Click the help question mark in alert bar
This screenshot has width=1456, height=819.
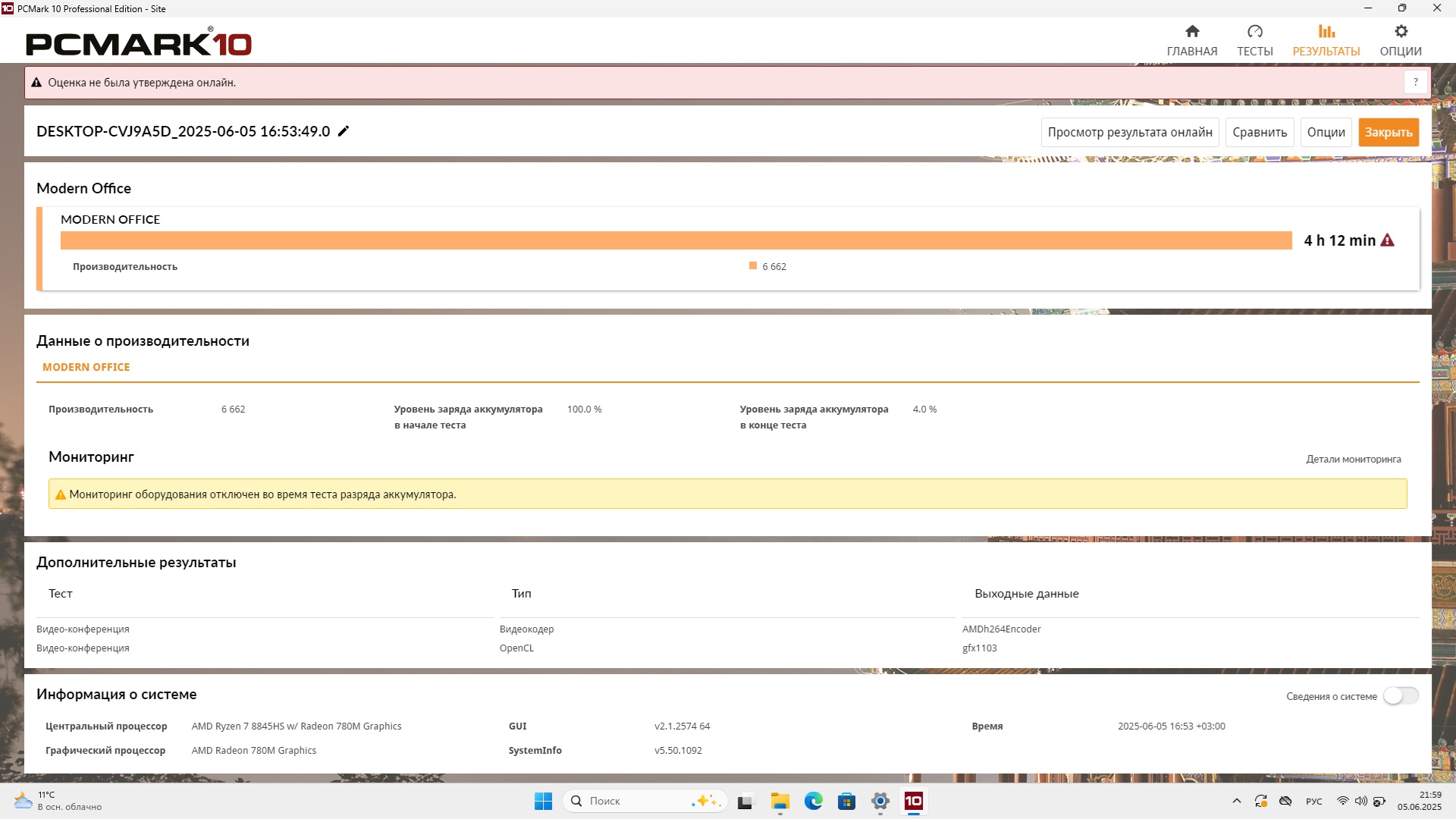(x=1415, y=82)
